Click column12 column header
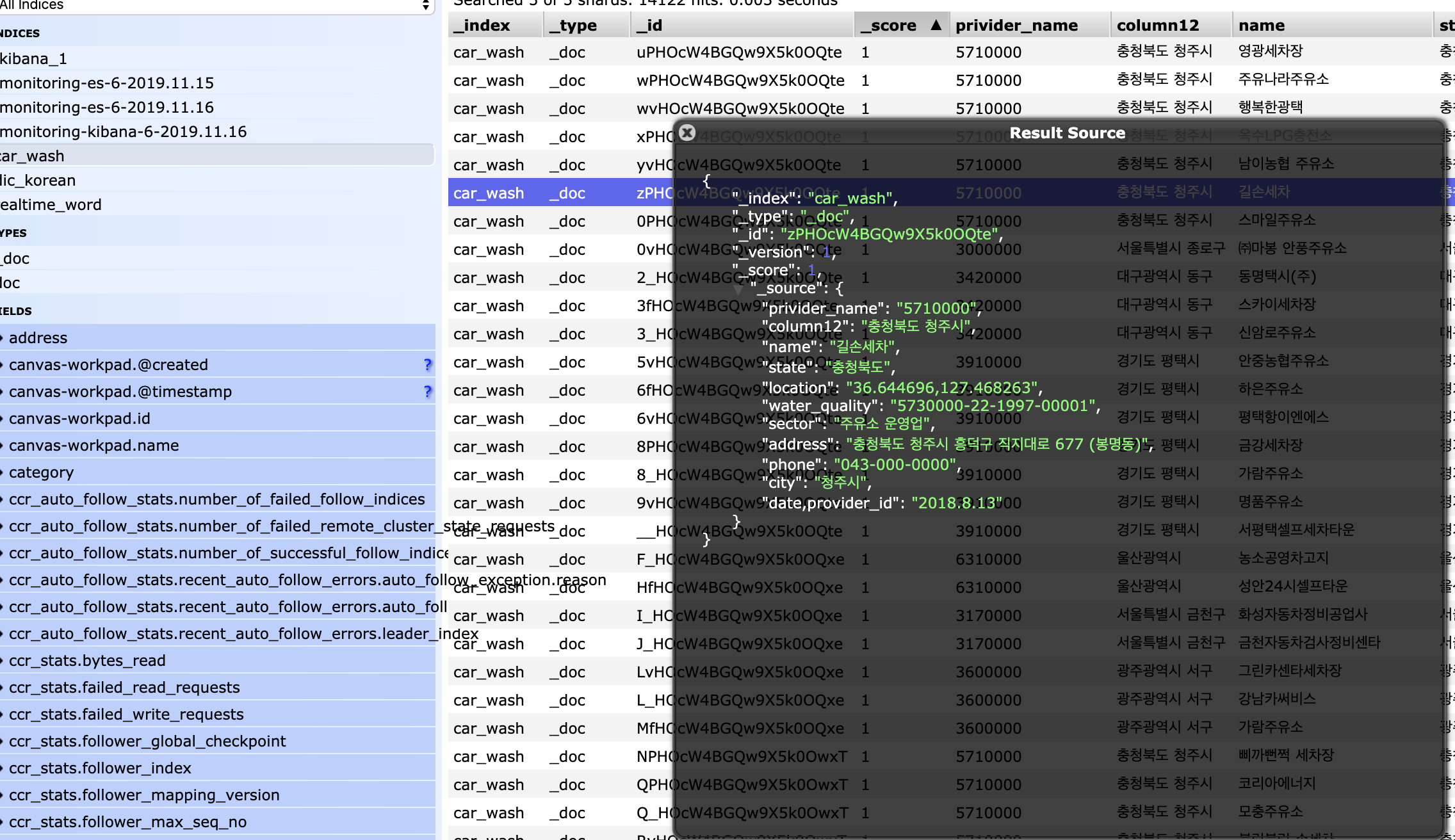 1157,25
